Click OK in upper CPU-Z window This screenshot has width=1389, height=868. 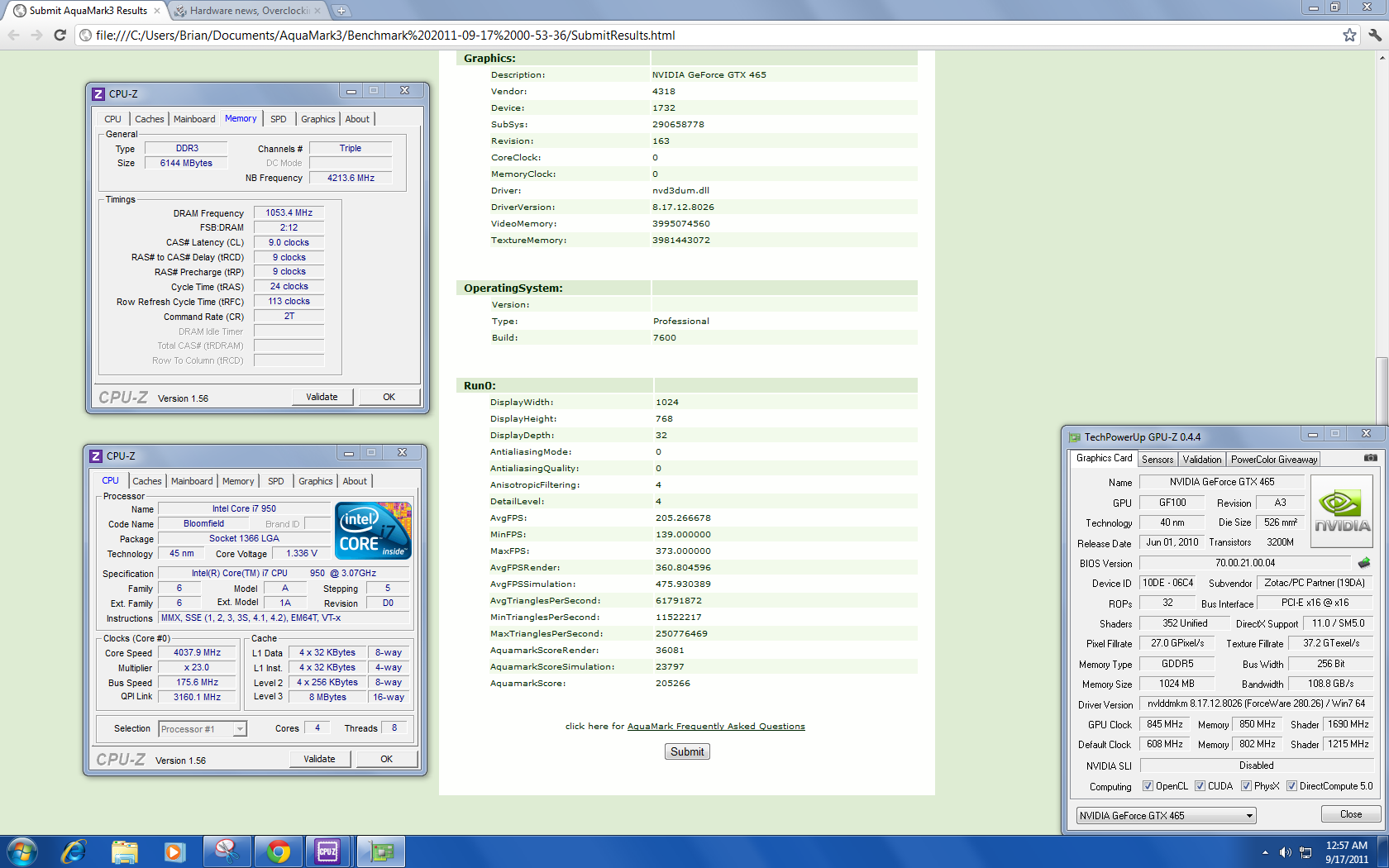click(389, 397)
